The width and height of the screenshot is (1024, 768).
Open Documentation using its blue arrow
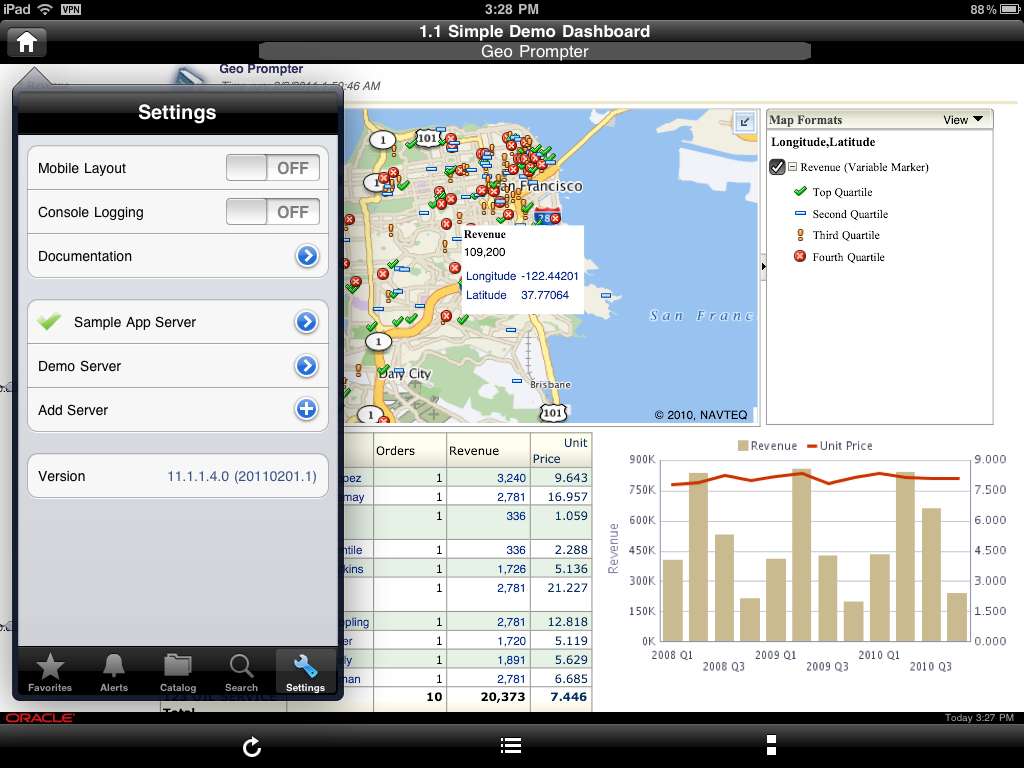[307, 256]
